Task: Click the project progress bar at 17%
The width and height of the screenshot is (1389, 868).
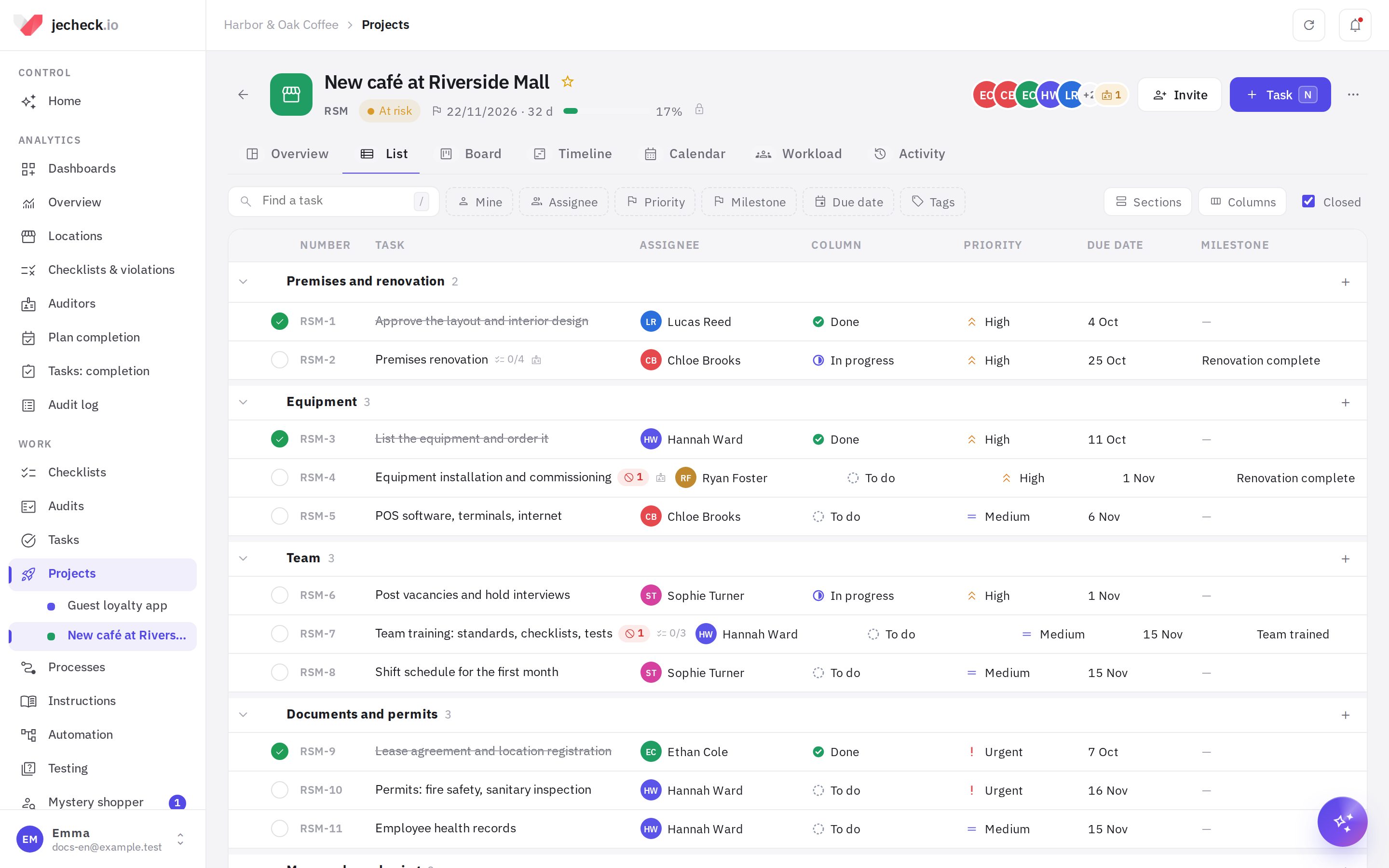Action: (x=607, y=111)
